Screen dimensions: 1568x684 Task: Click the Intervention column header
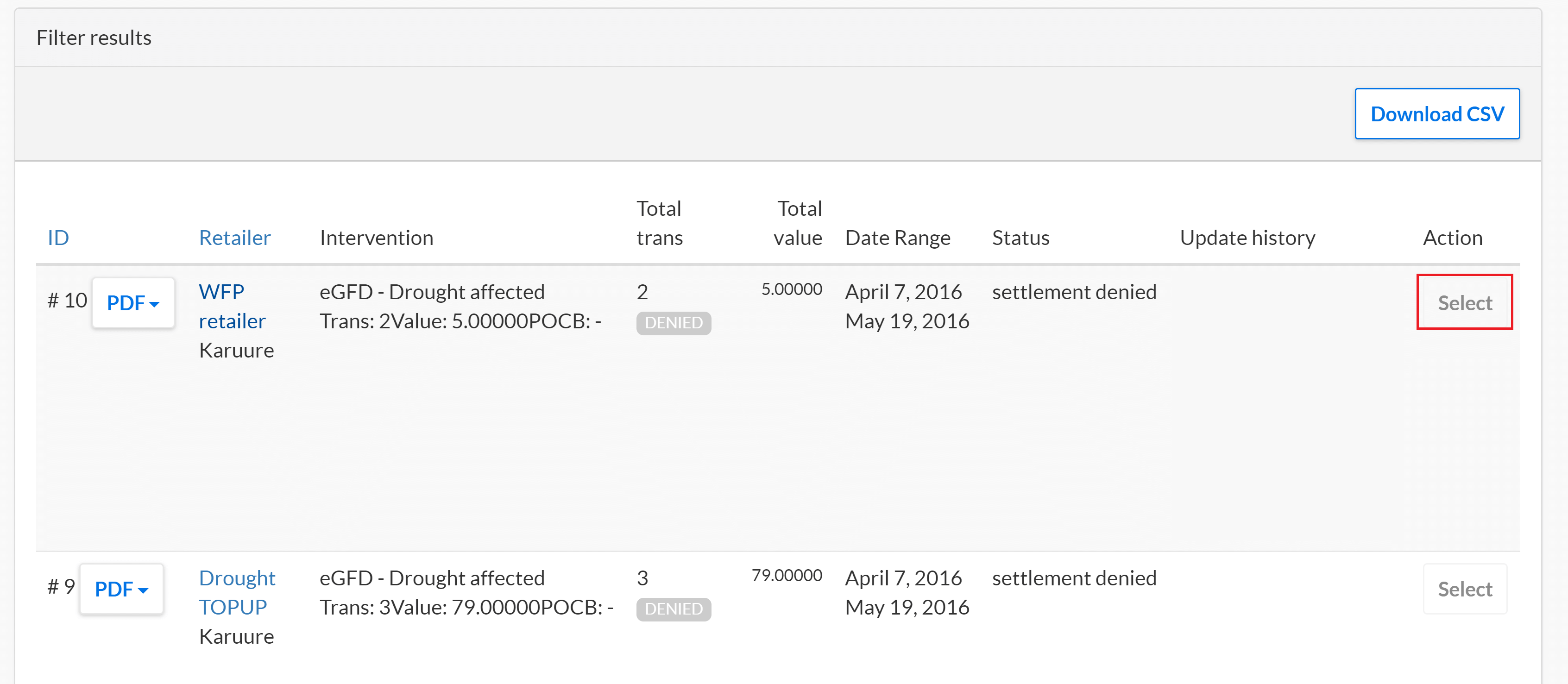[376, 237]
